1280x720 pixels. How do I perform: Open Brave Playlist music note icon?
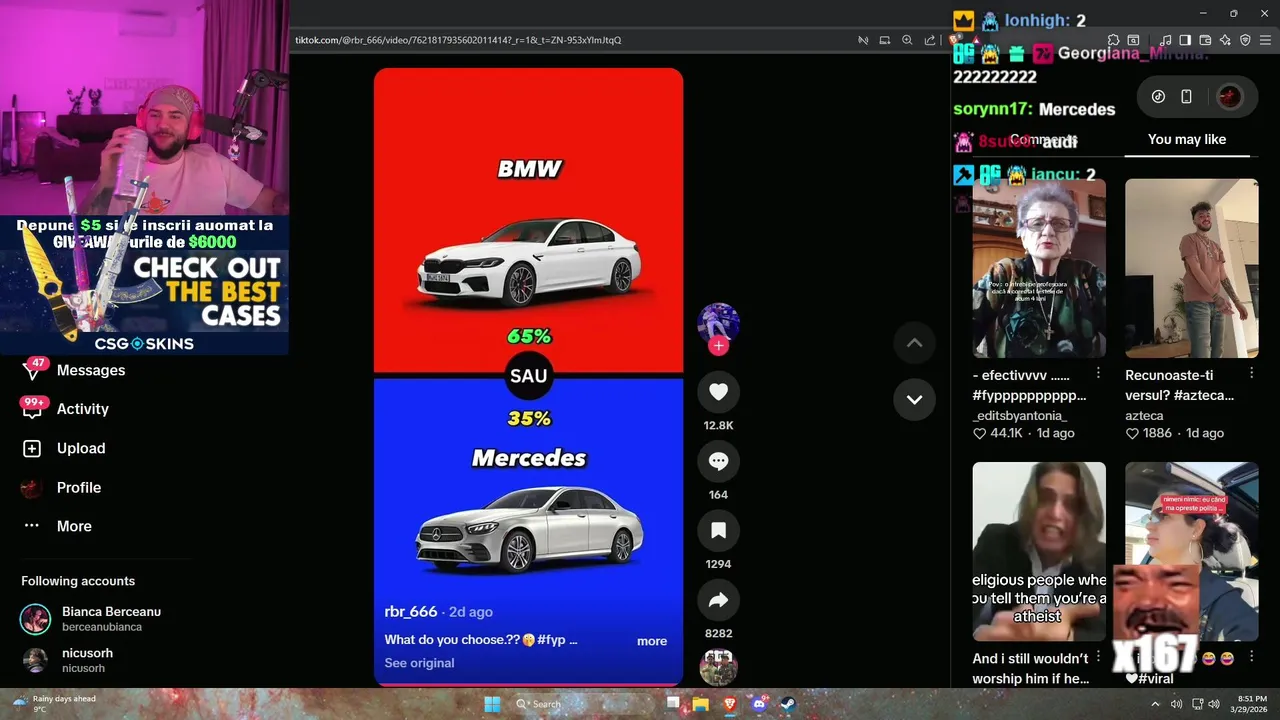tap(1166, 40)
